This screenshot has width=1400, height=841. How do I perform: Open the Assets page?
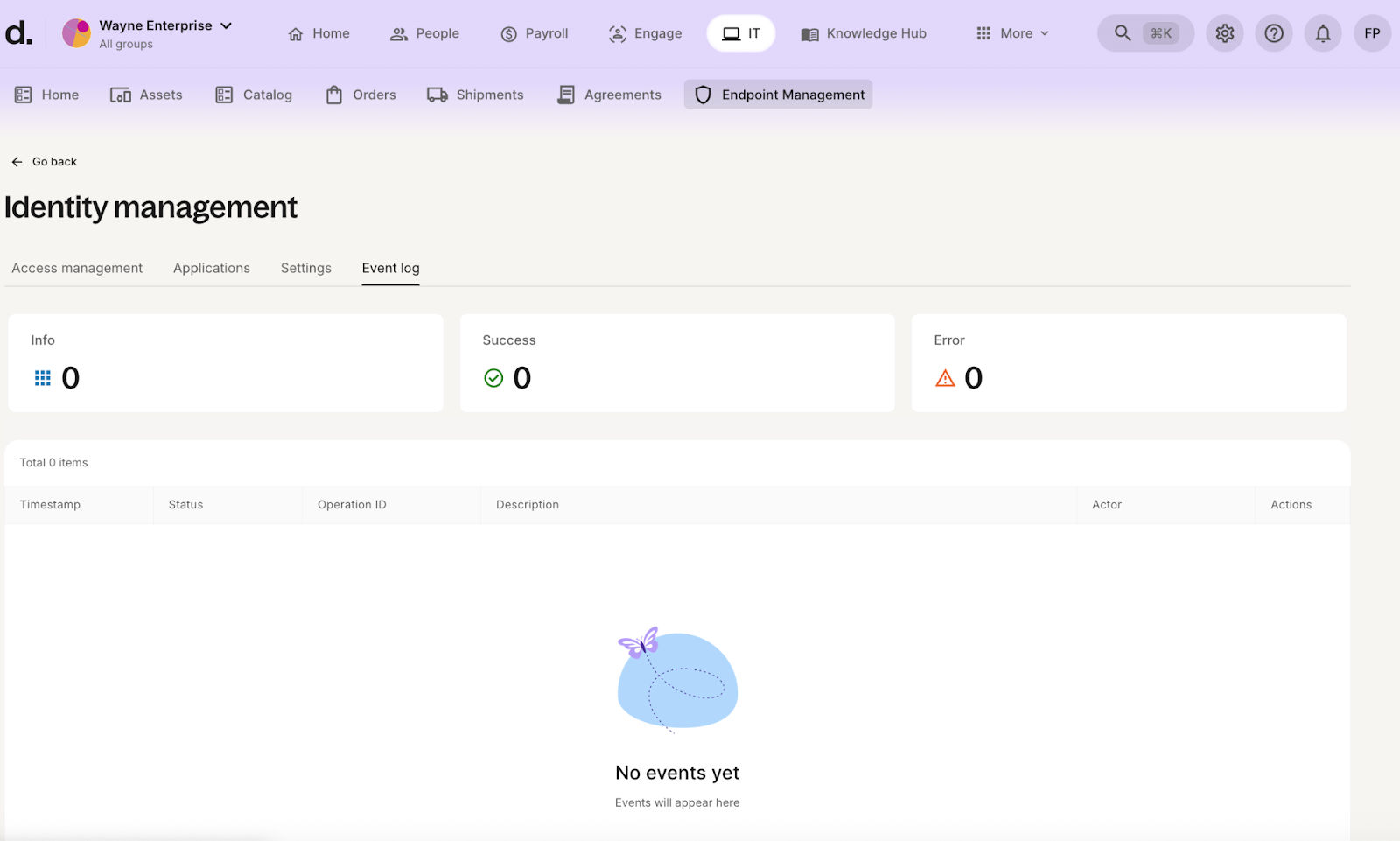click(x=146, y=95)
